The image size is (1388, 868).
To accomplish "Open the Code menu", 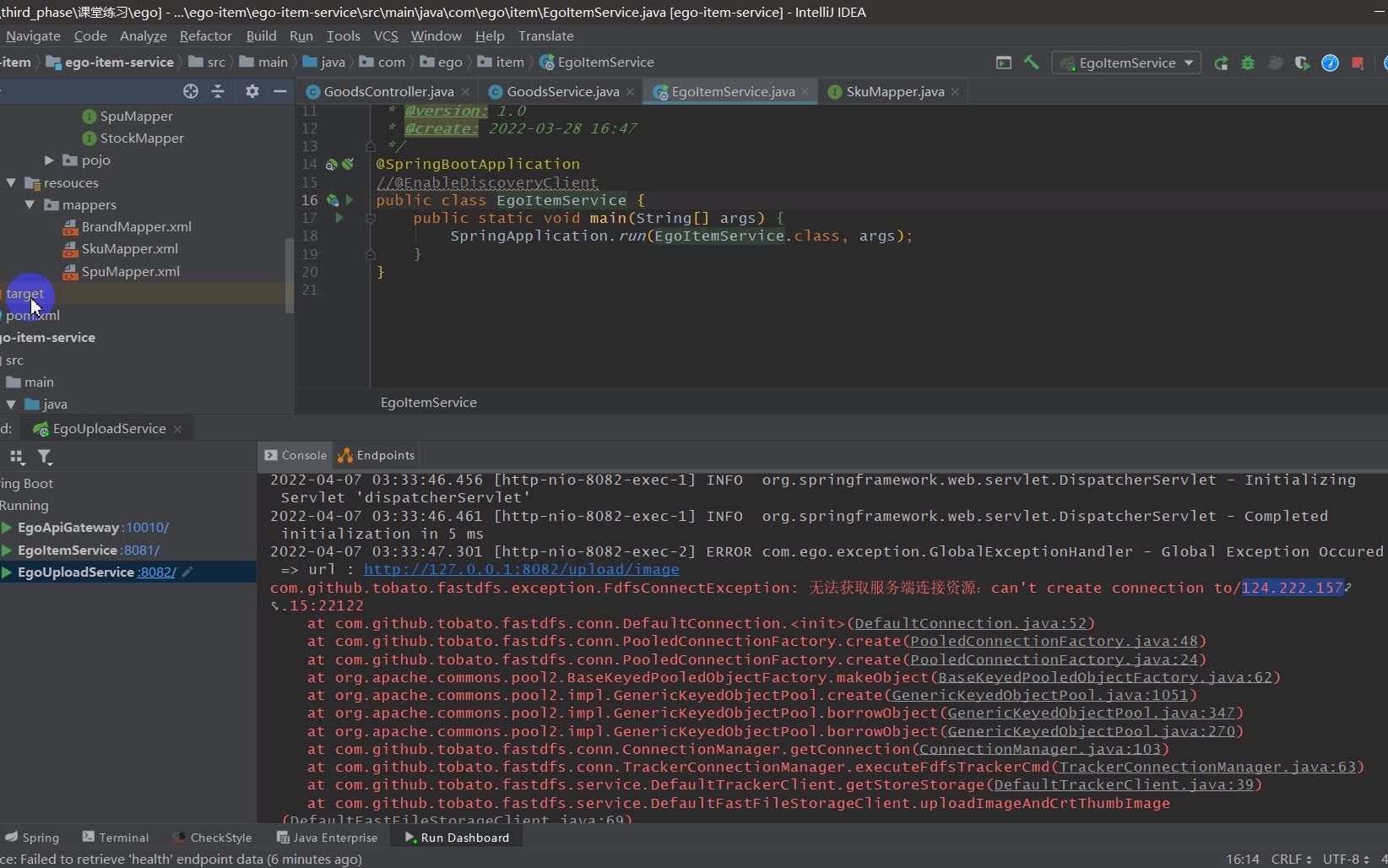I will coord(90,35).
